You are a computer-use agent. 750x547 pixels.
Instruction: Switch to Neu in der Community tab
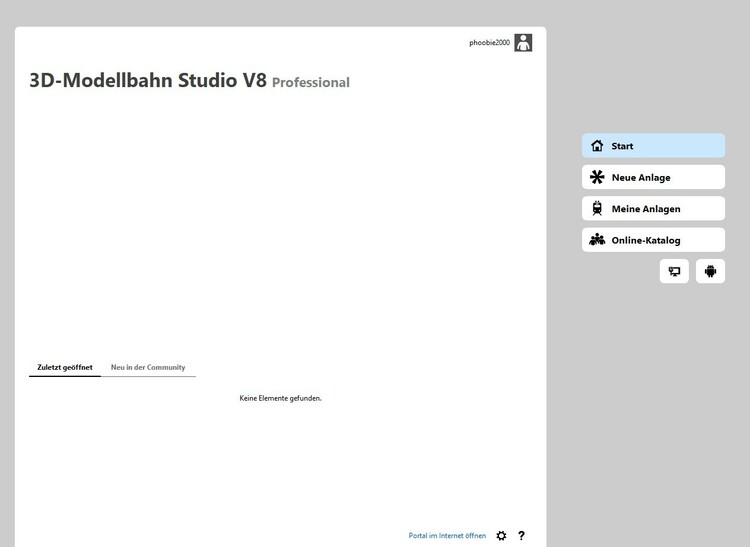point(148,367)
